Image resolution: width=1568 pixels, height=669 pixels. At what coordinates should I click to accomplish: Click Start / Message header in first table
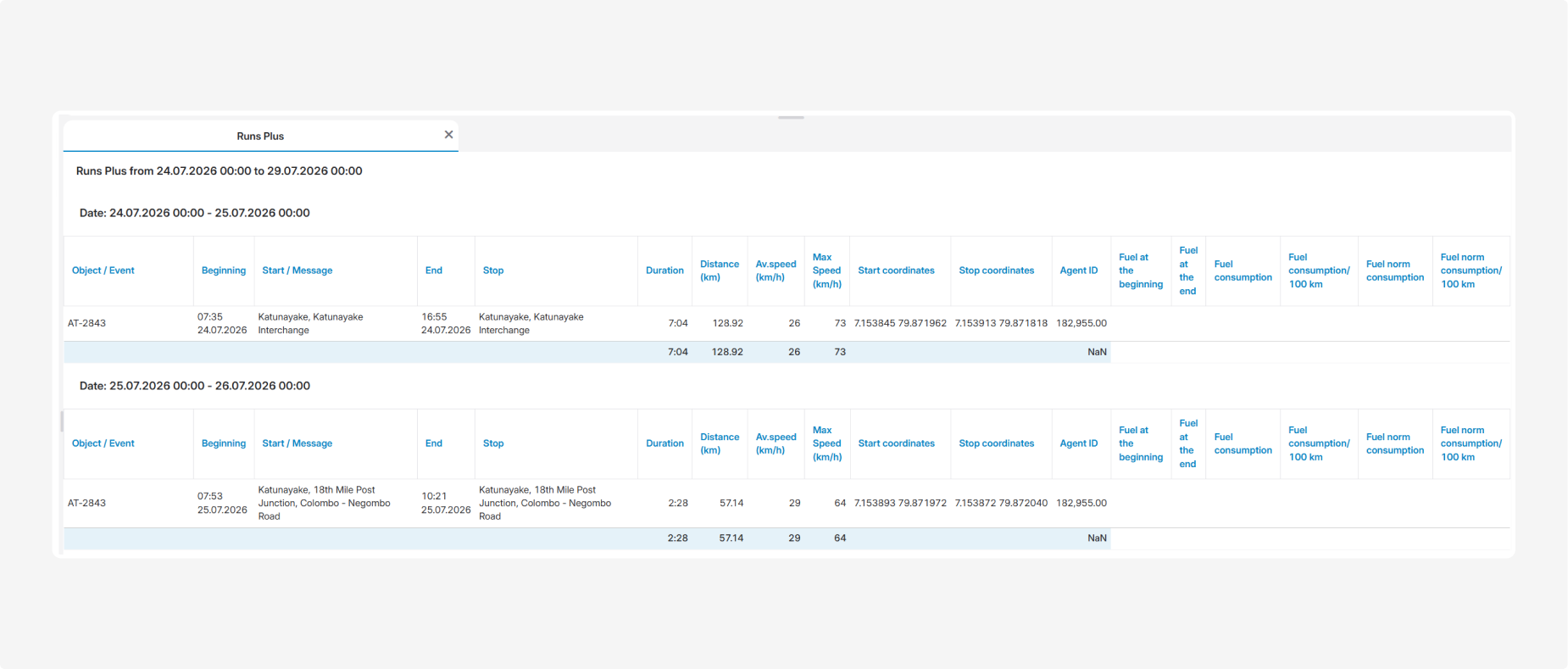coord(297,270)
